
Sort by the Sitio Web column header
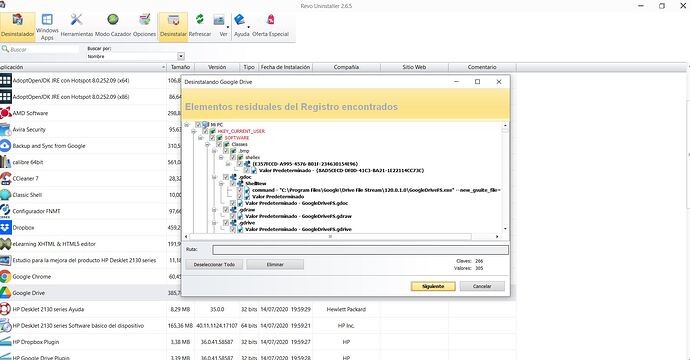point(414,67)
